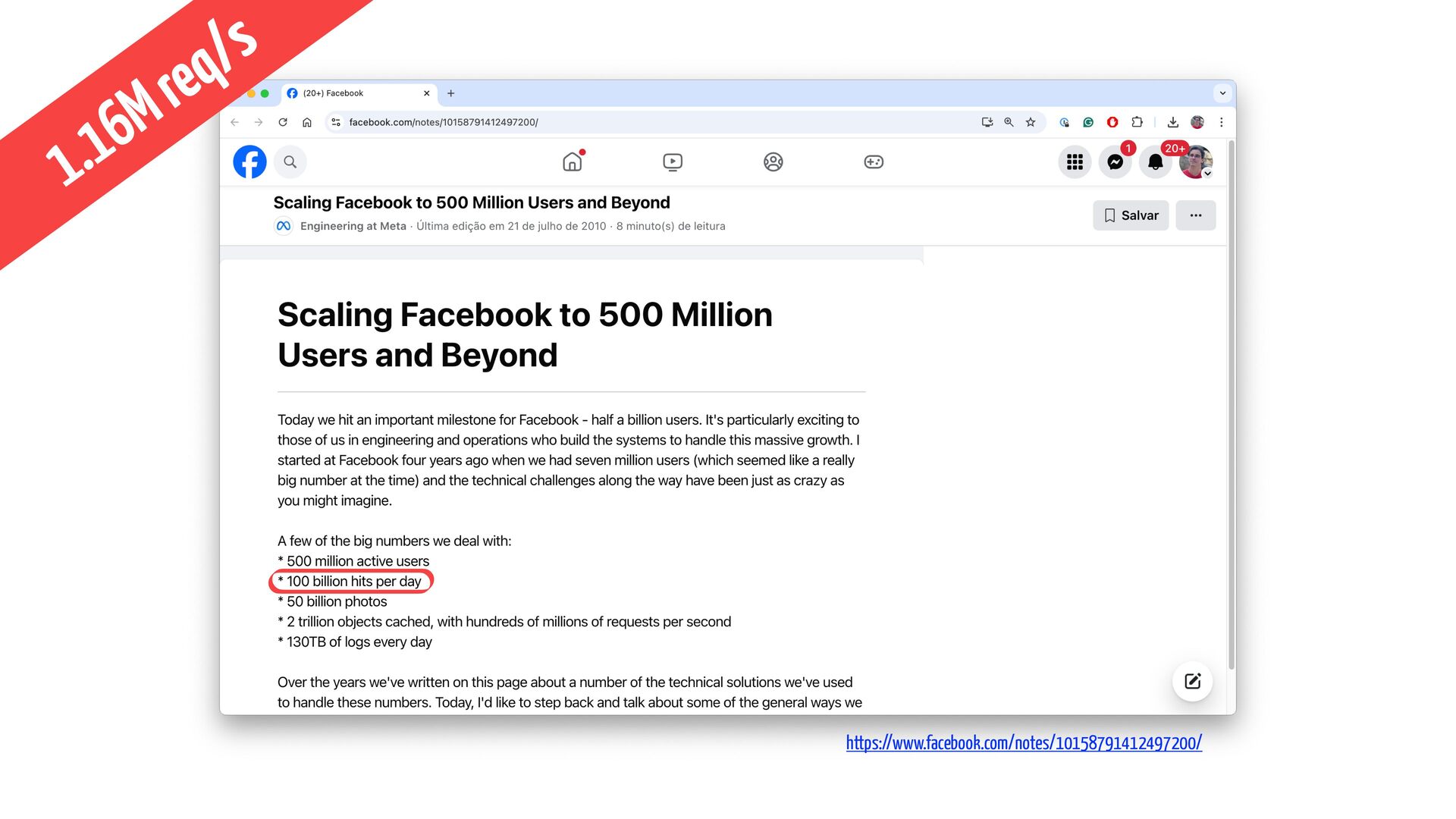
Task: Click the small sticky note title
Action: pos(472,202)
